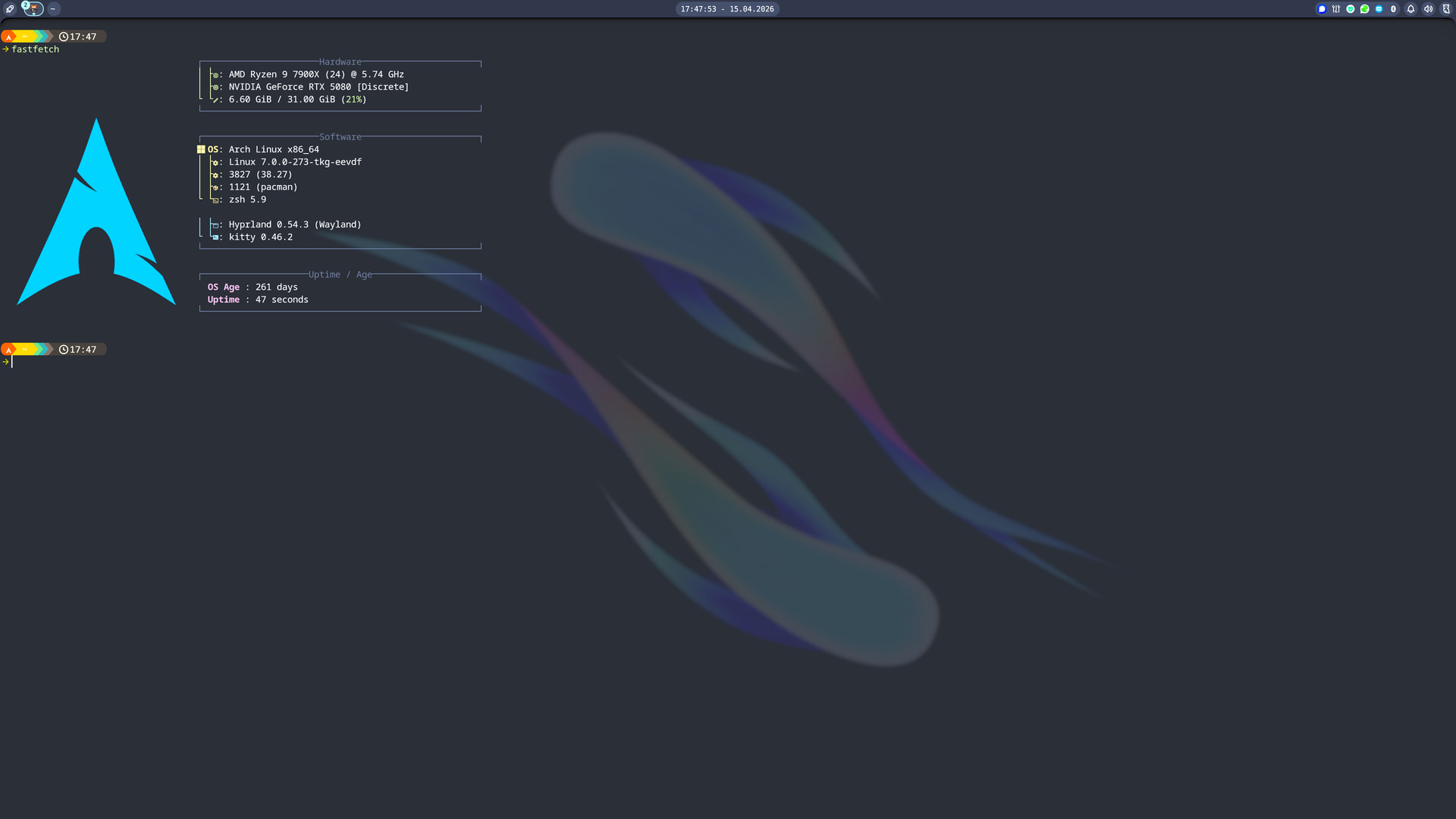The width and height of the screenshot is (1456, 819).
Task: Click the '3827 (38.27)' line
Action: [260, 174]
